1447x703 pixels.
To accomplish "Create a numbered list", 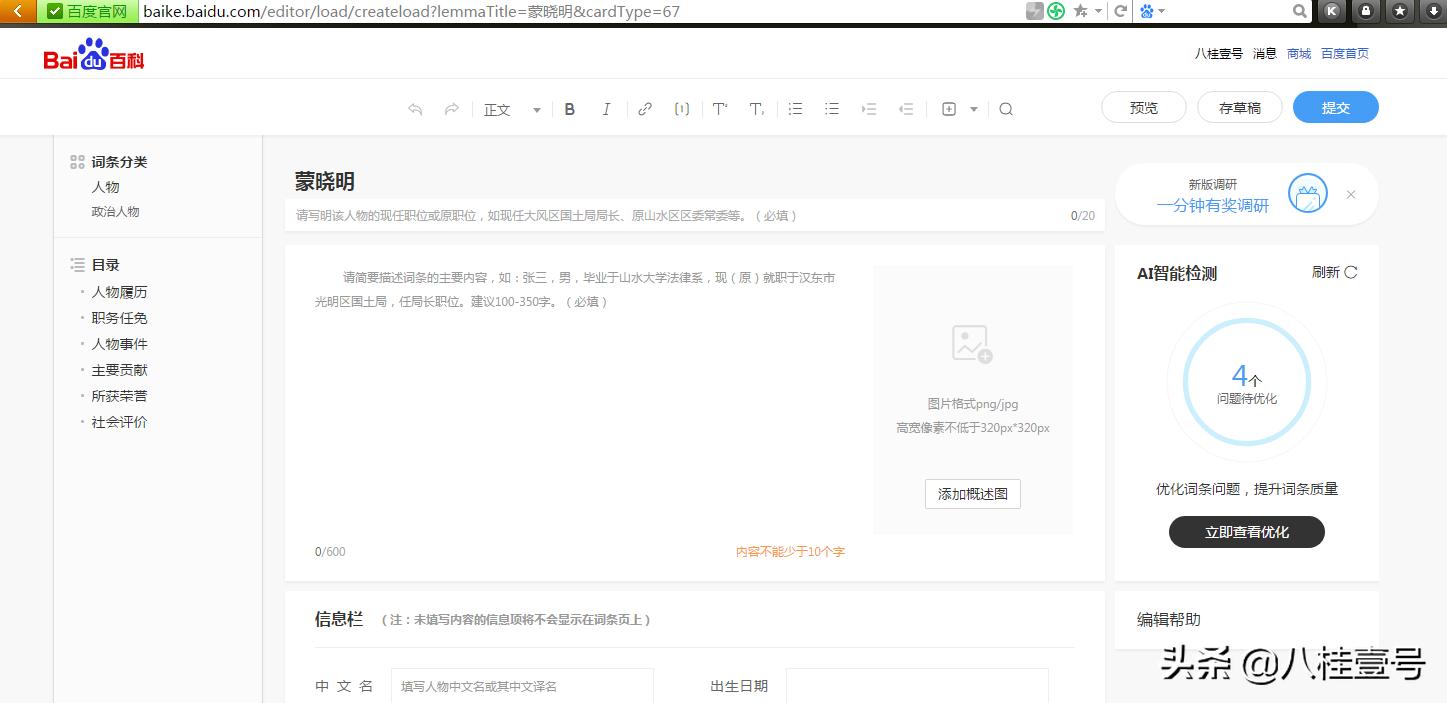I will pyautogui.click(x=794, y=108).
